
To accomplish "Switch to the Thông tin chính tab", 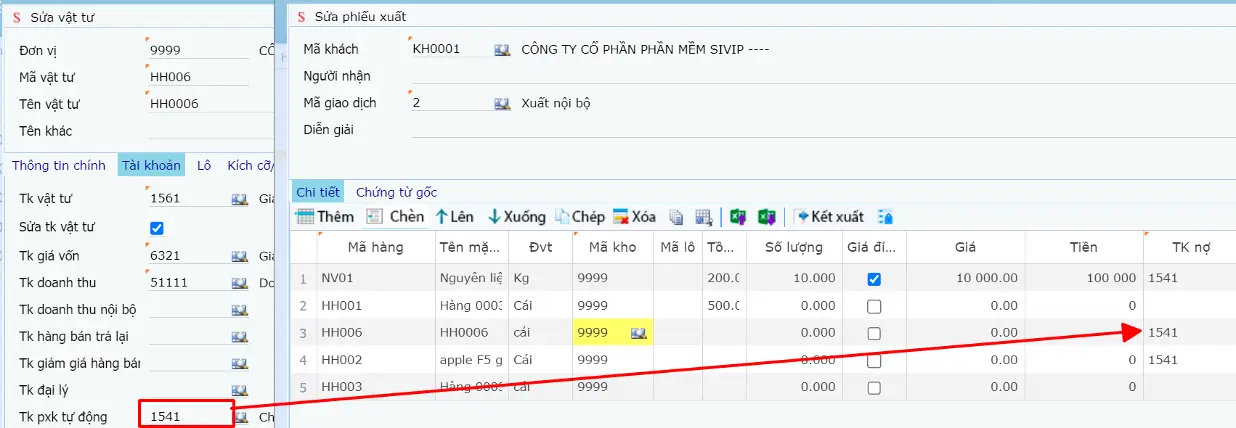I will (59, 166).
